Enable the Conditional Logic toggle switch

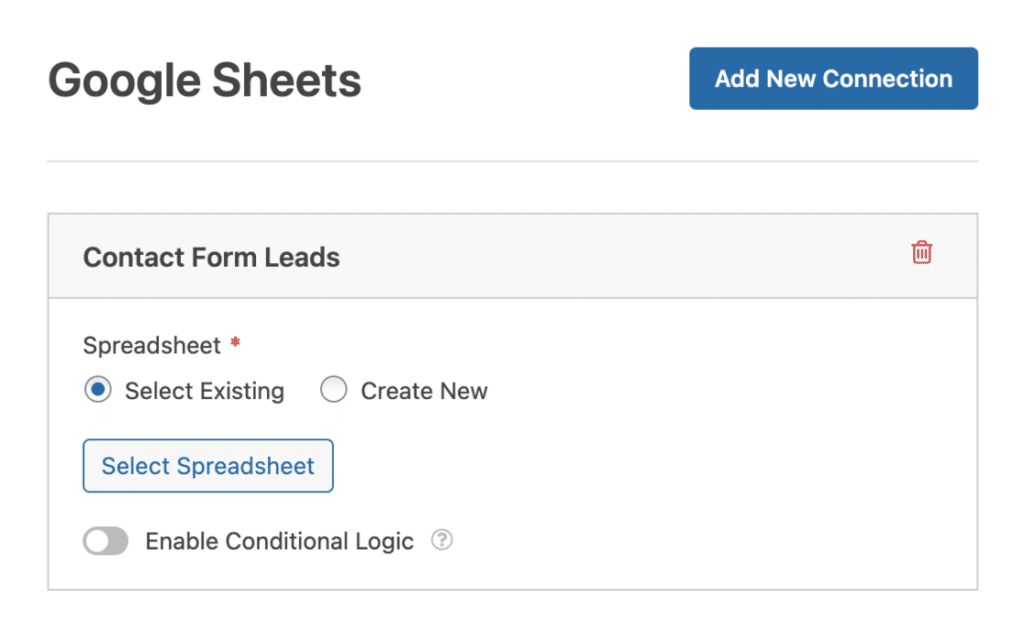(106, 542)
